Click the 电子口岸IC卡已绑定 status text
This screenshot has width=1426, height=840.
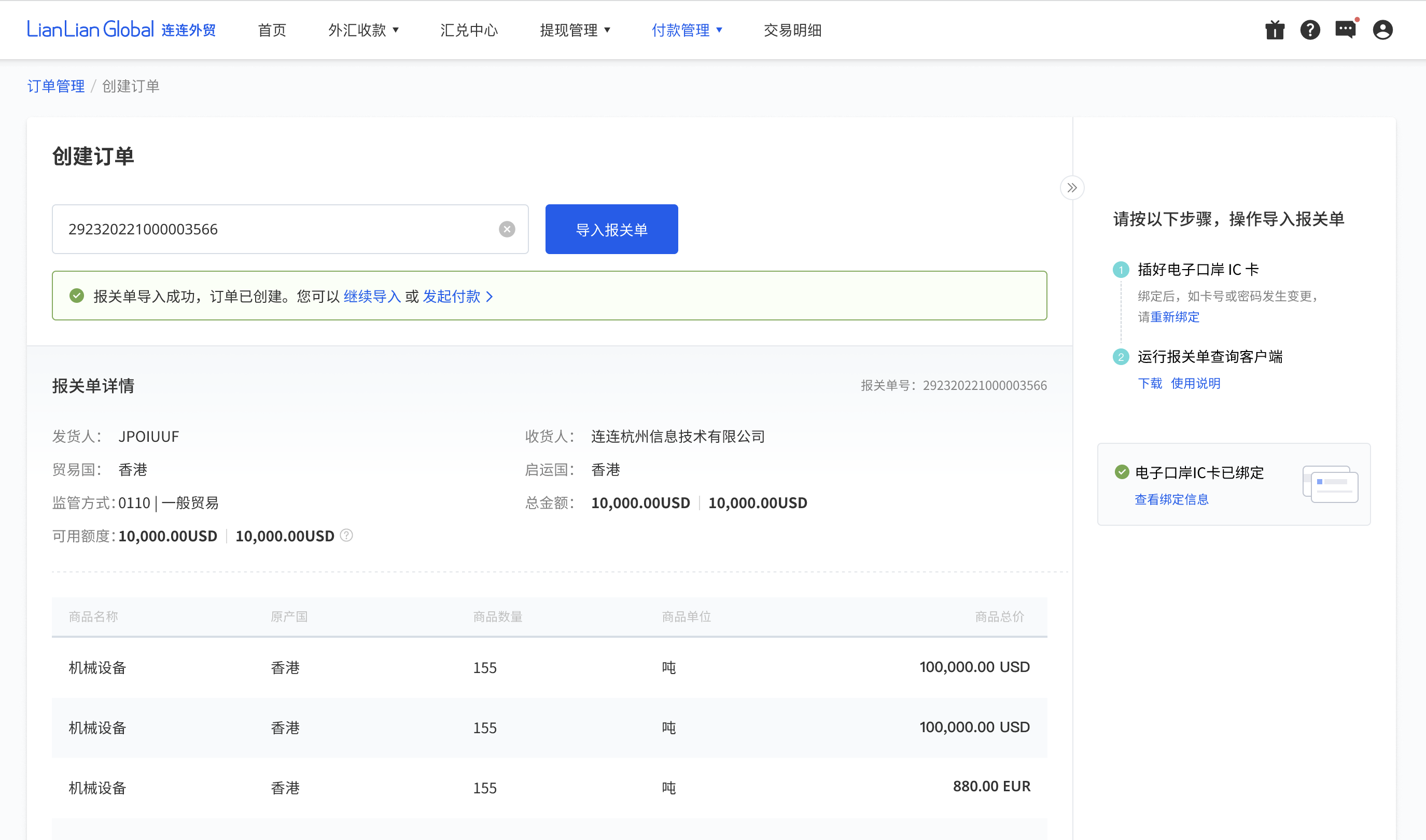[x=1199, y=473]
